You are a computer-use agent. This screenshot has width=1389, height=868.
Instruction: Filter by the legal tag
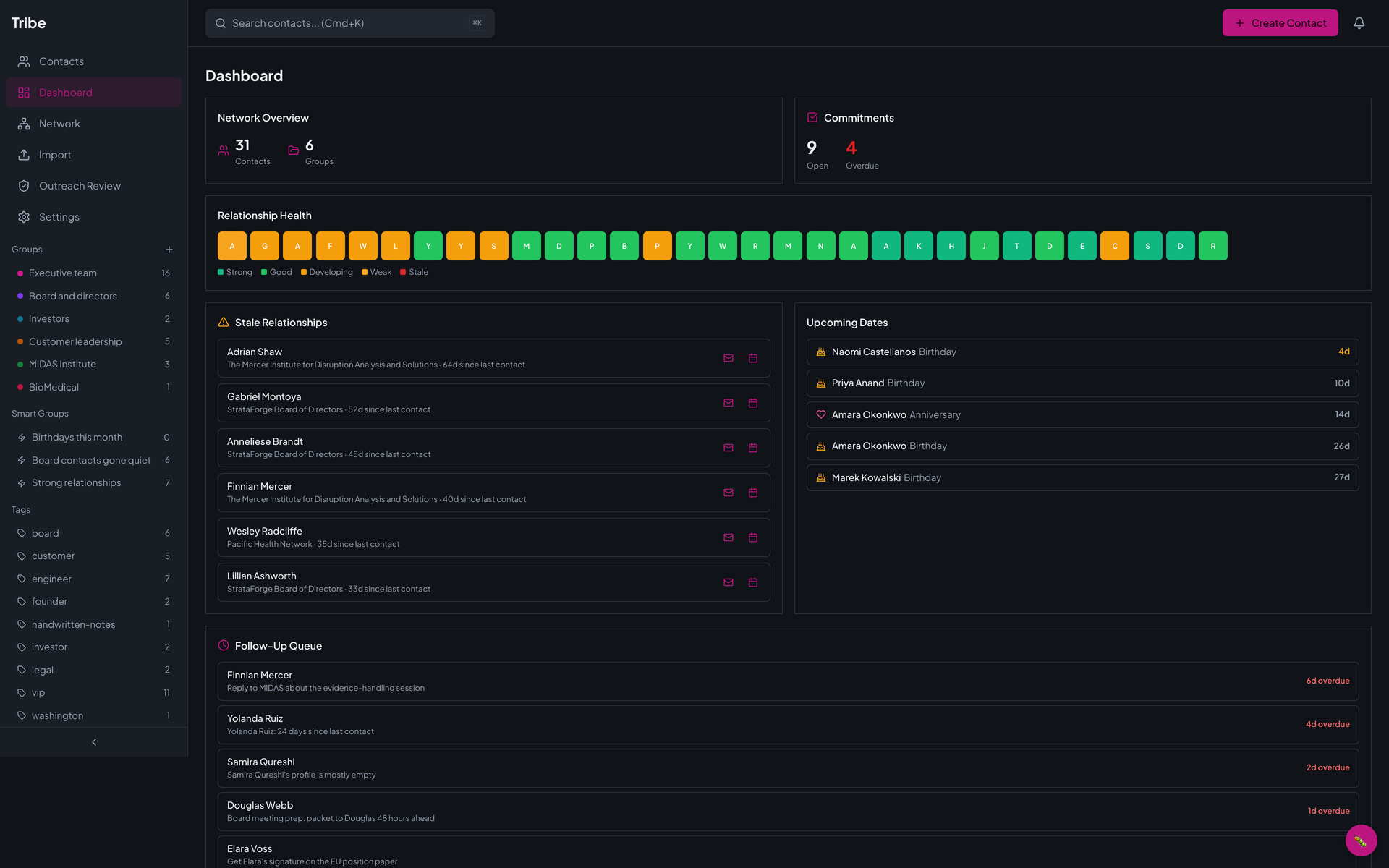tap(93, 670)
